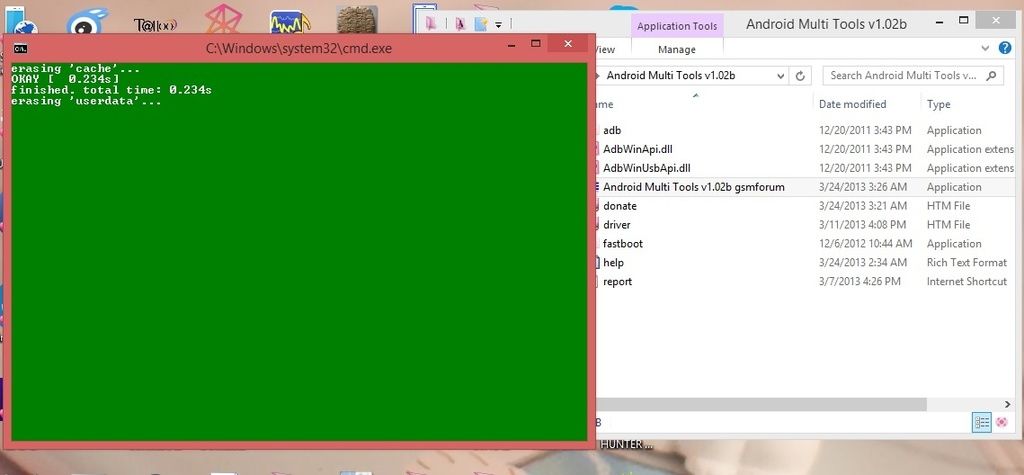Click the Help question mark icon
This screenshot has width=1024, height=475.
[x=1005, y=49]
